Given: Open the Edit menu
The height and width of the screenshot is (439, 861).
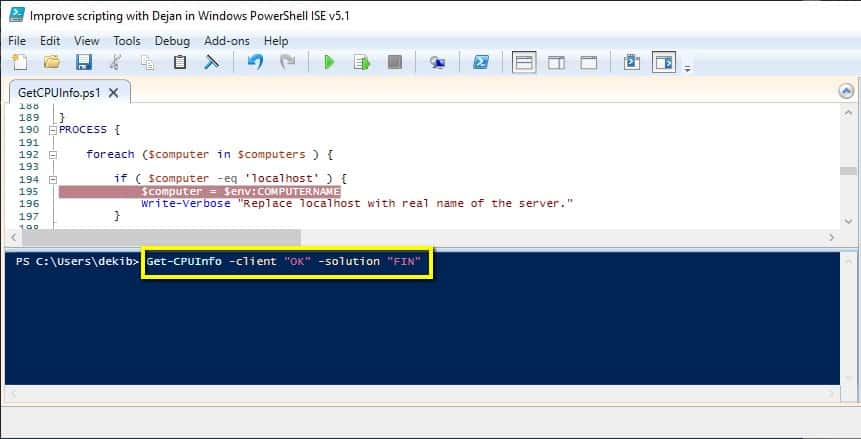Looking at the screenshot, I should pos(50,41).
